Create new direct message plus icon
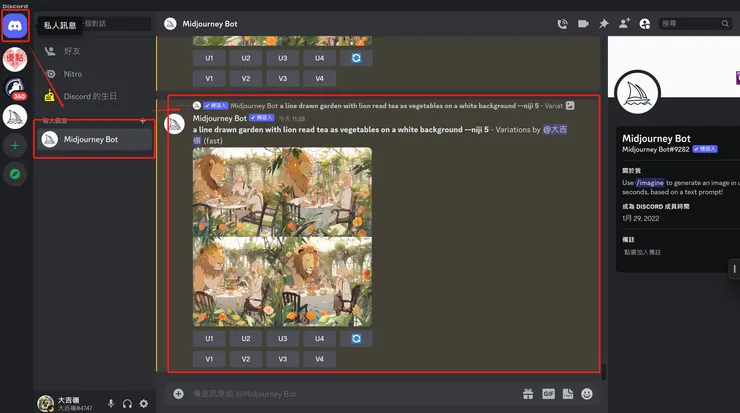 [143, 121]
